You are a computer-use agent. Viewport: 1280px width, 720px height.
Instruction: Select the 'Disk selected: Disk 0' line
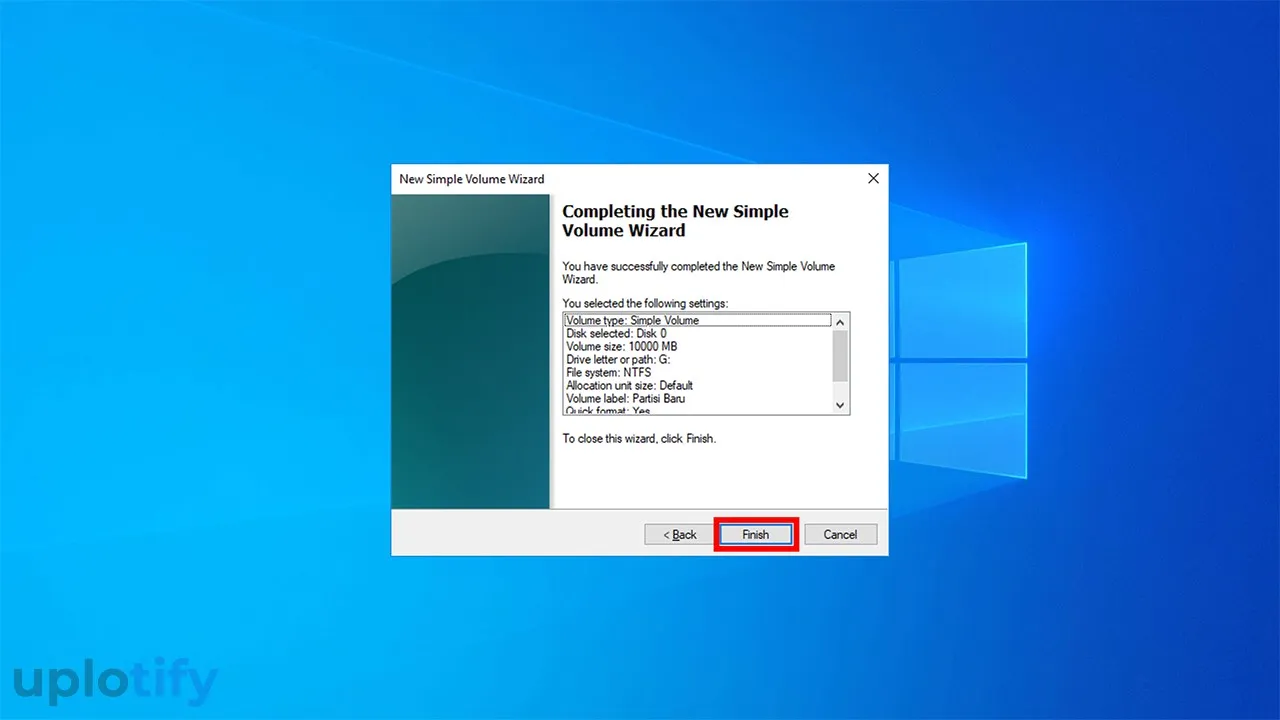(697, 333)
